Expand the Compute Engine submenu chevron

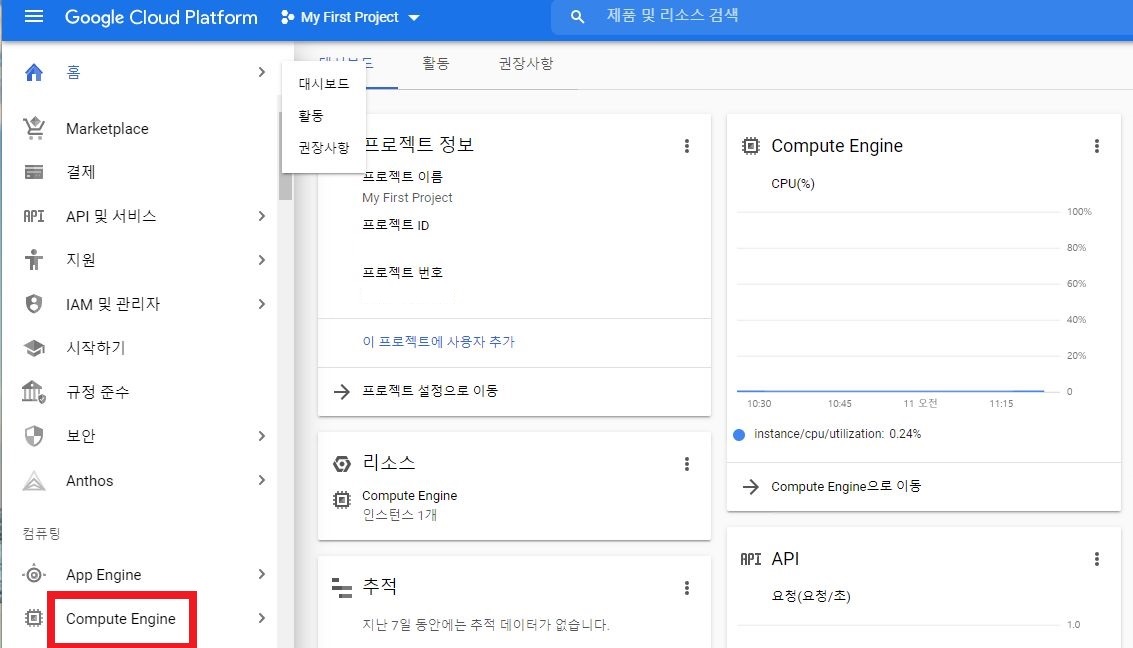pyautogui.click(x=262, y=618)
